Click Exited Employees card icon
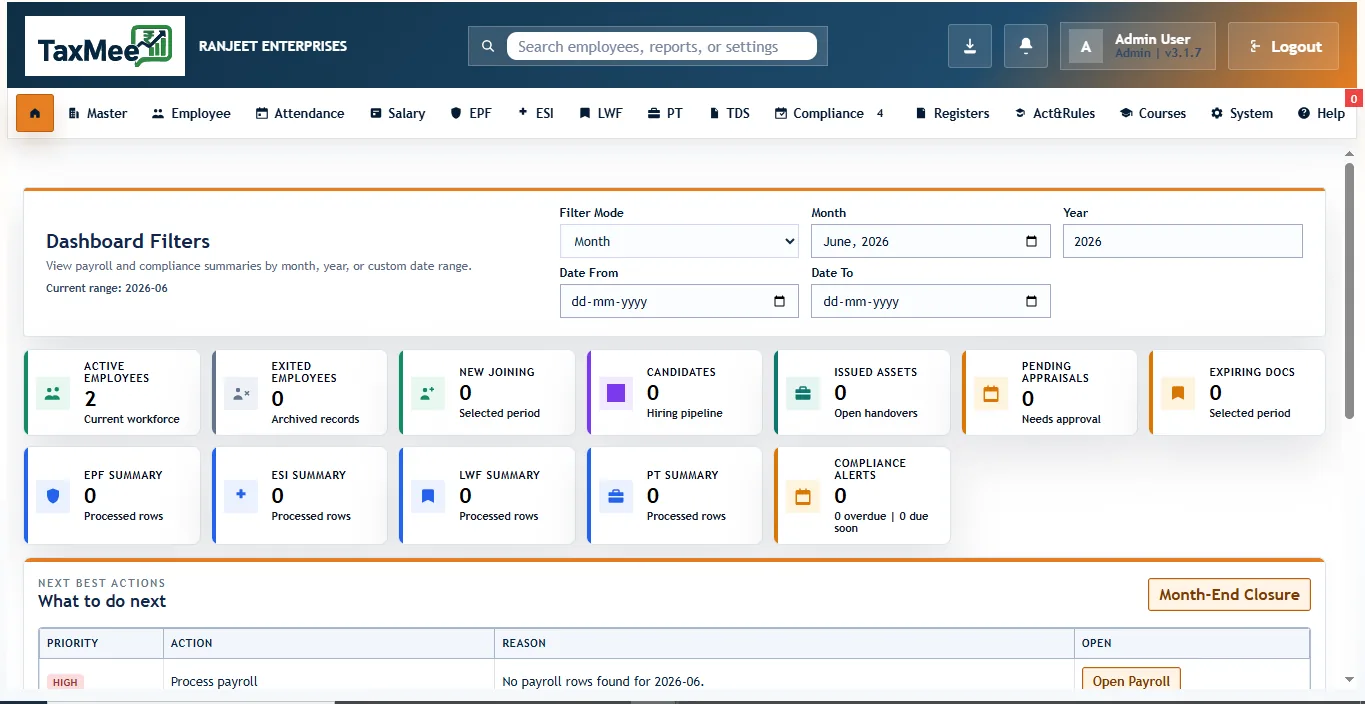Image resolution: width=1365 pixels, height=704 pixels. pyautogui.click(x=241, y=393)
